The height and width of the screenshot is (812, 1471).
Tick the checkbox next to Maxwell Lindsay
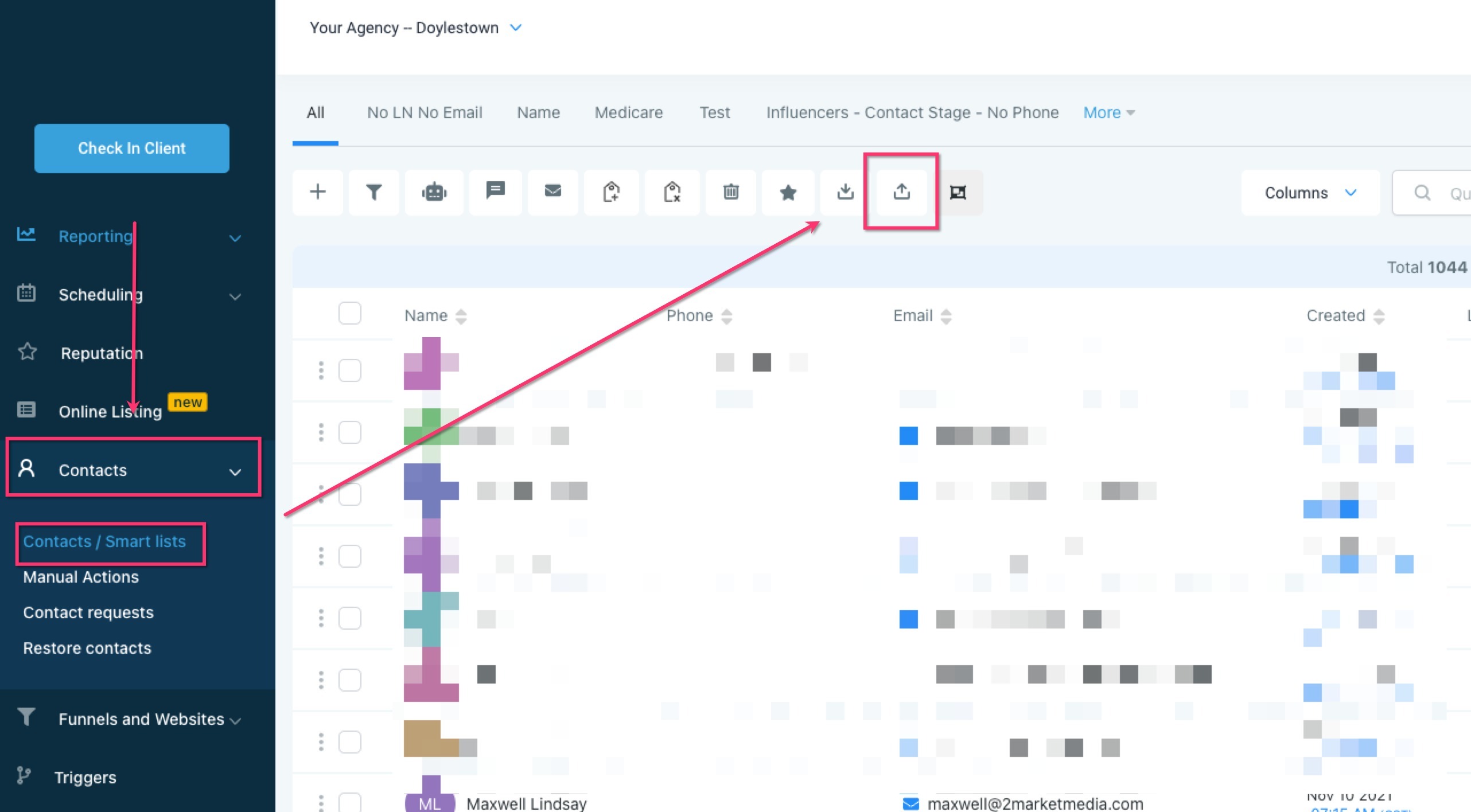click(349, 802)
